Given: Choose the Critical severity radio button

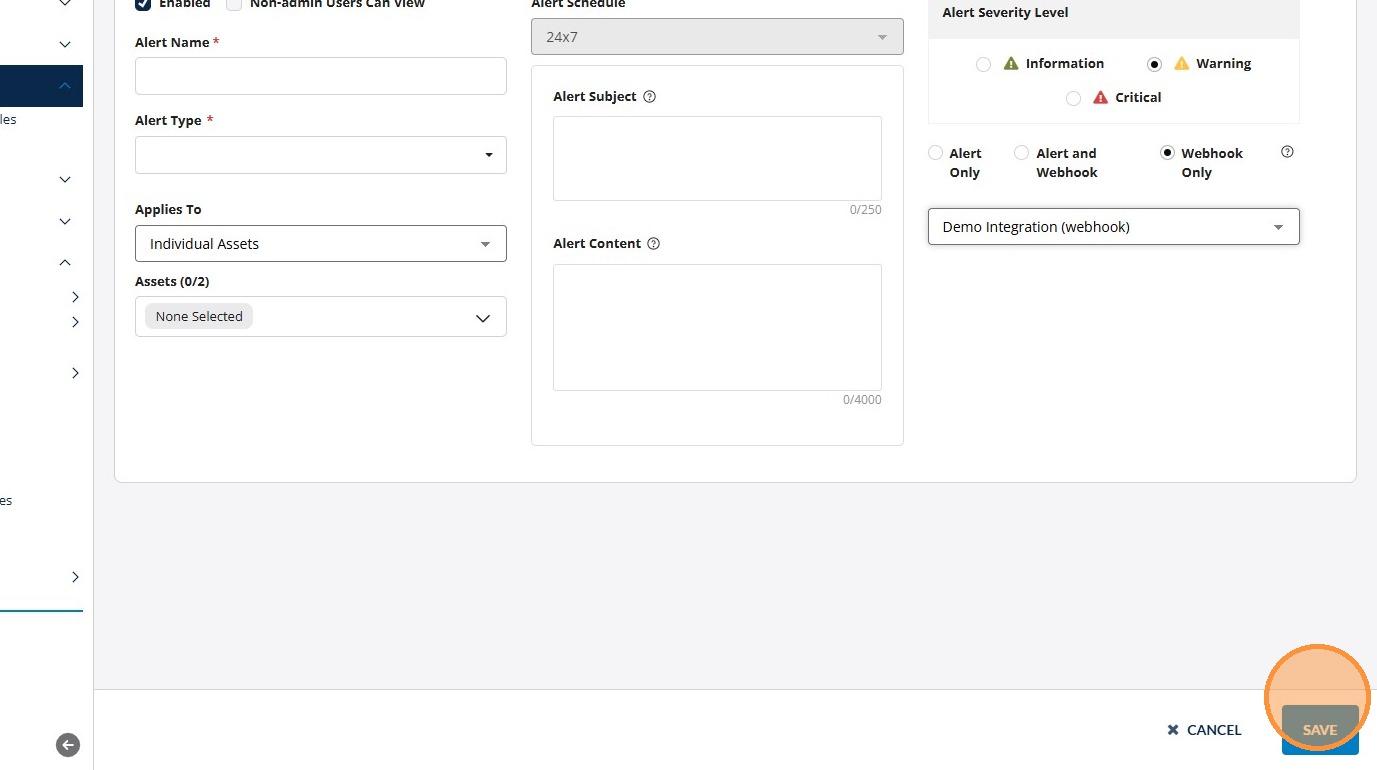Looking at the screenshot, I should click(x=1074, y=98).
